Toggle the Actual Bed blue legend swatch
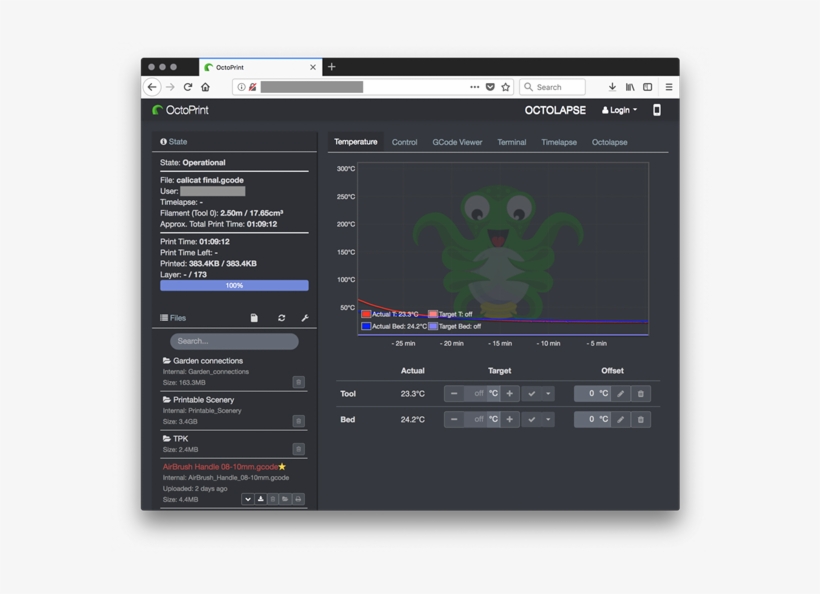 click(366, 326)
